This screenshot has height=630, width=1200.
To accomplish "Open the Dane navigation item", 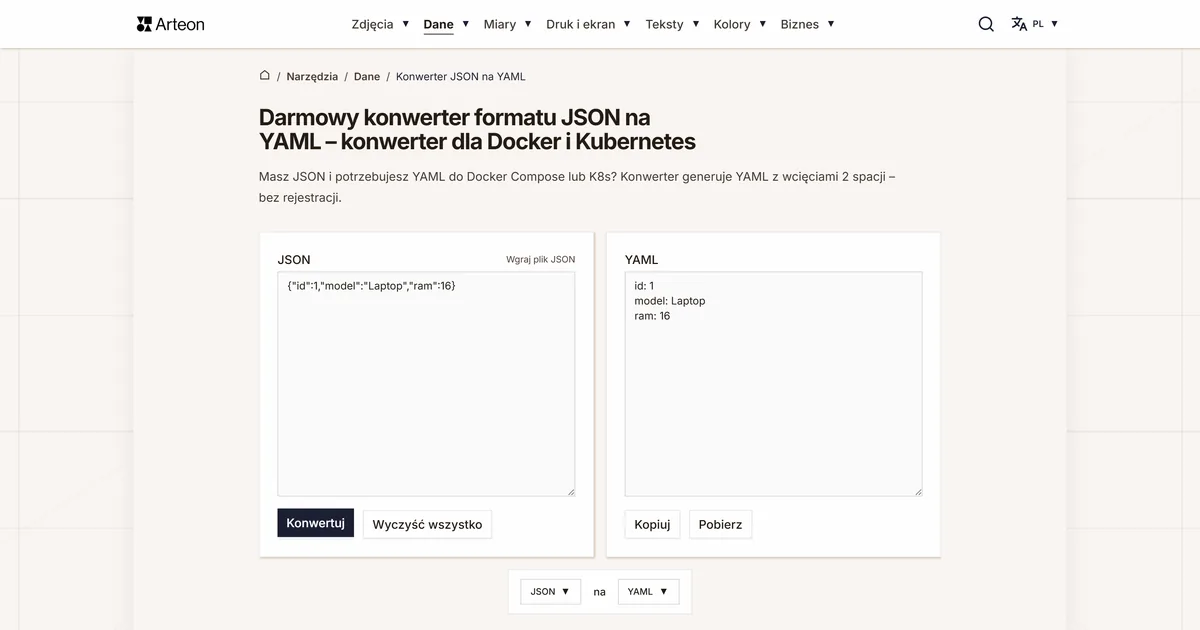I will [x=438, y=24].
